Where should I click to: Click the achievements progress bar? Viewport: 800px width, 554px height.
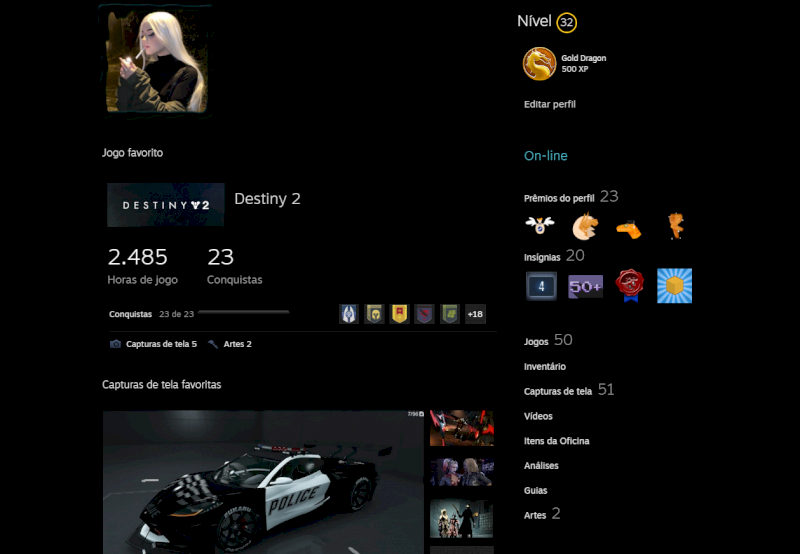[243, 312]
